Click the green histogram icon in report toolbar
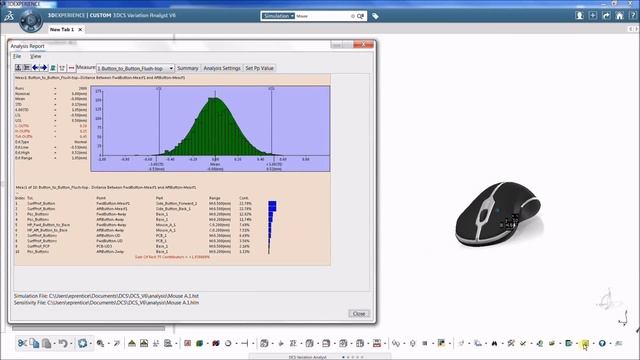 click(x=53, y=68)
